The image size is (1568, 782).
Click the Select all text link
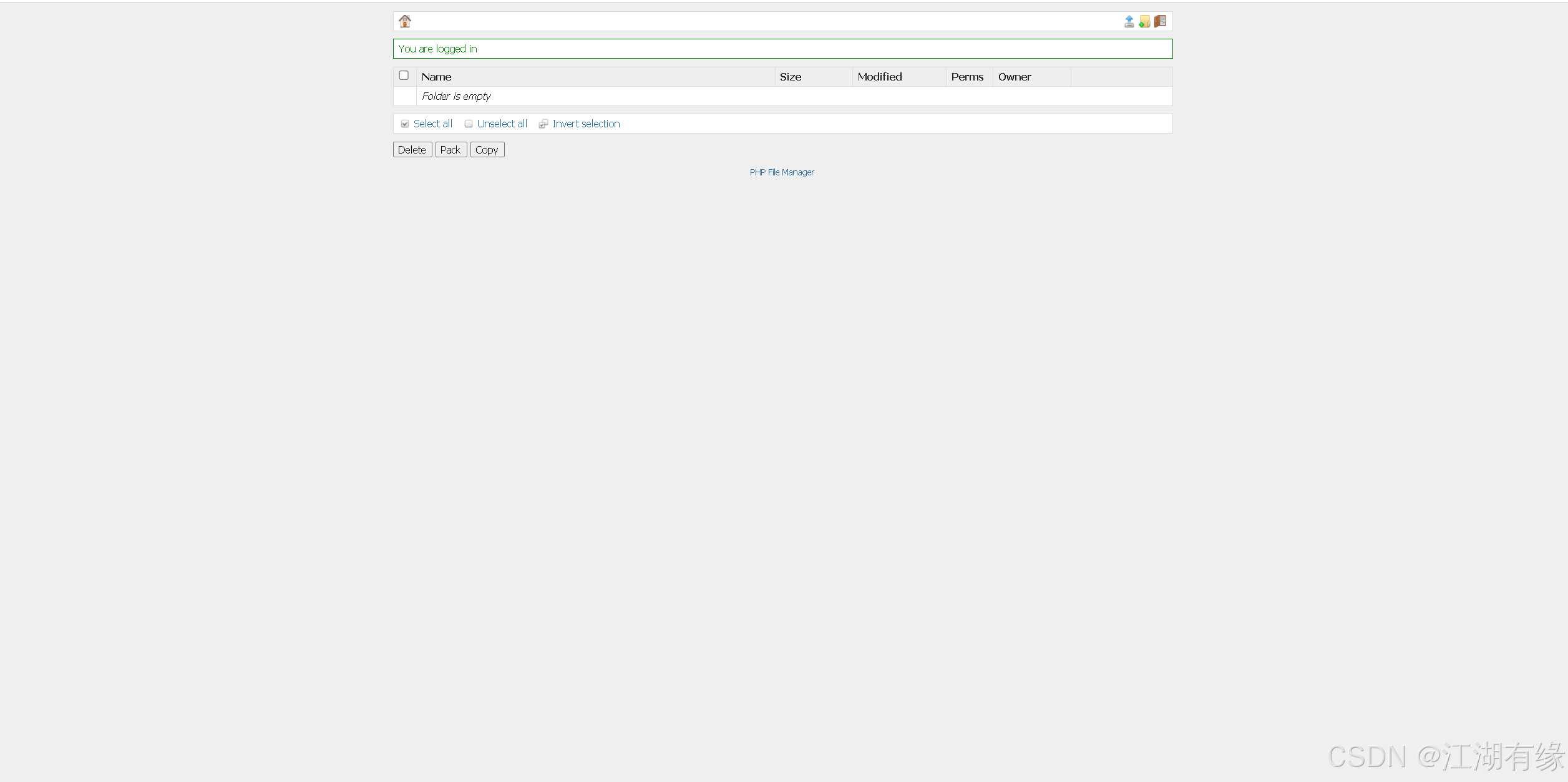point(432,124)
